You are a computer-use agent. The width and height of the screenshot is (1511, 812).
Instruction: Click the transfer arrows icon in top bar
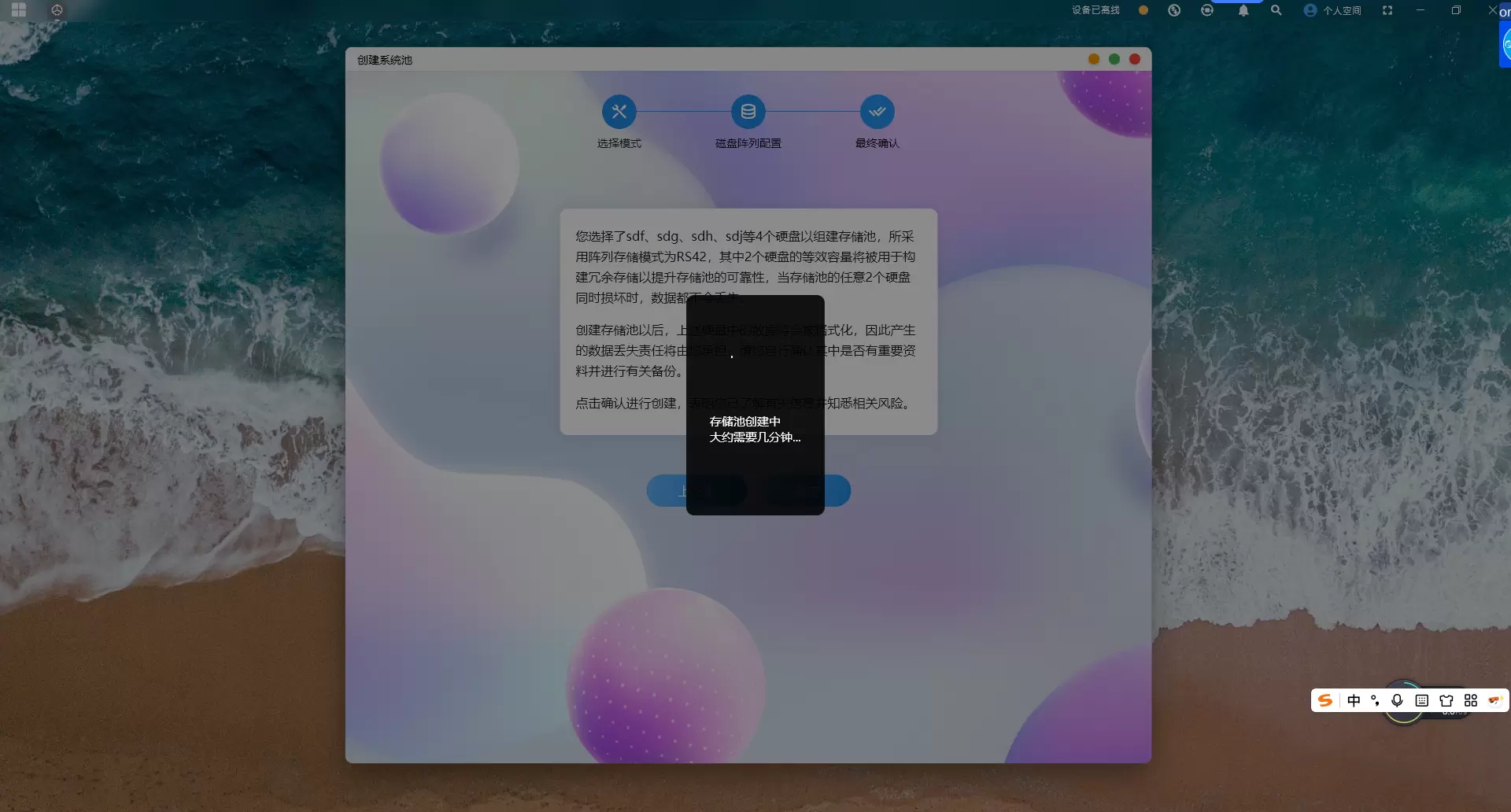(1174, 10)
